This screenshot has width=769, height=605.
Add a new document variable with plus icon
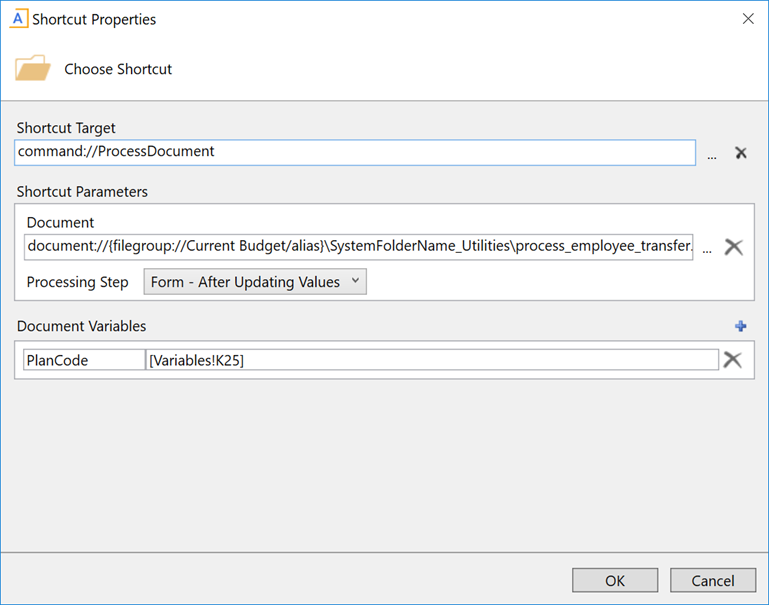pos(741,326)
